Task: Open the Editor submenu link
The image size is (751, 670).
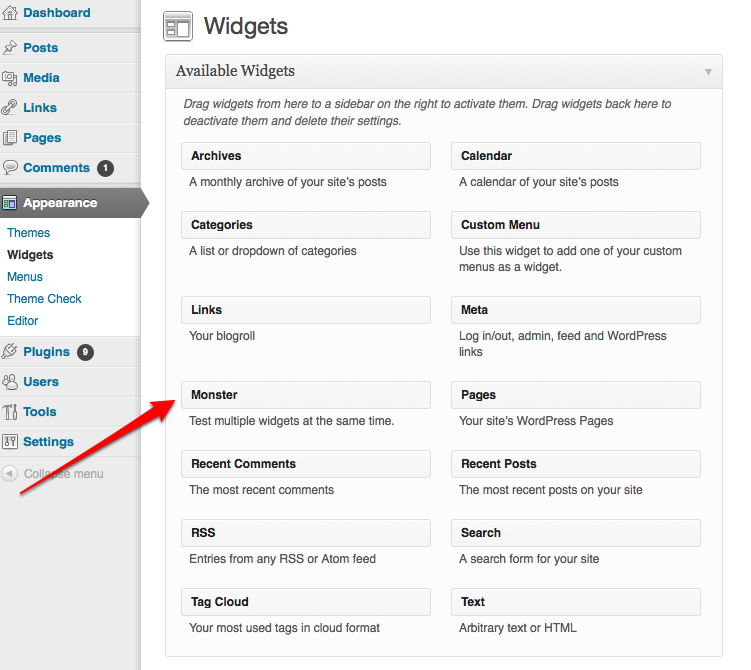Action: (x=23, y=321)
